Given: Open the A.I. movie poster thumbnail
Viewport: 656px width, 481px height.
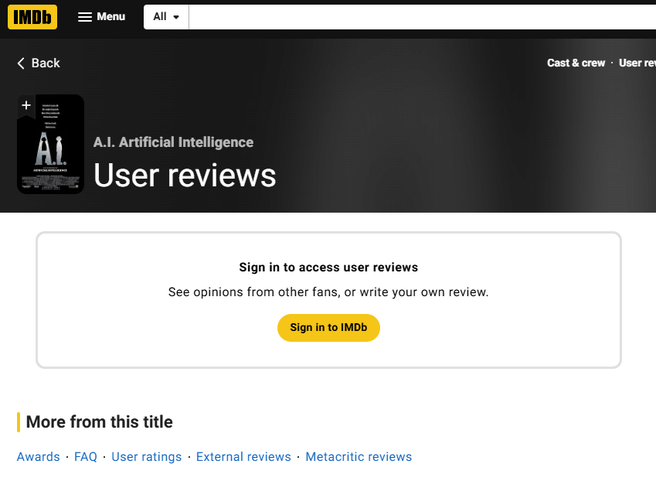Looking at the screenshot, I should [50, 144].
